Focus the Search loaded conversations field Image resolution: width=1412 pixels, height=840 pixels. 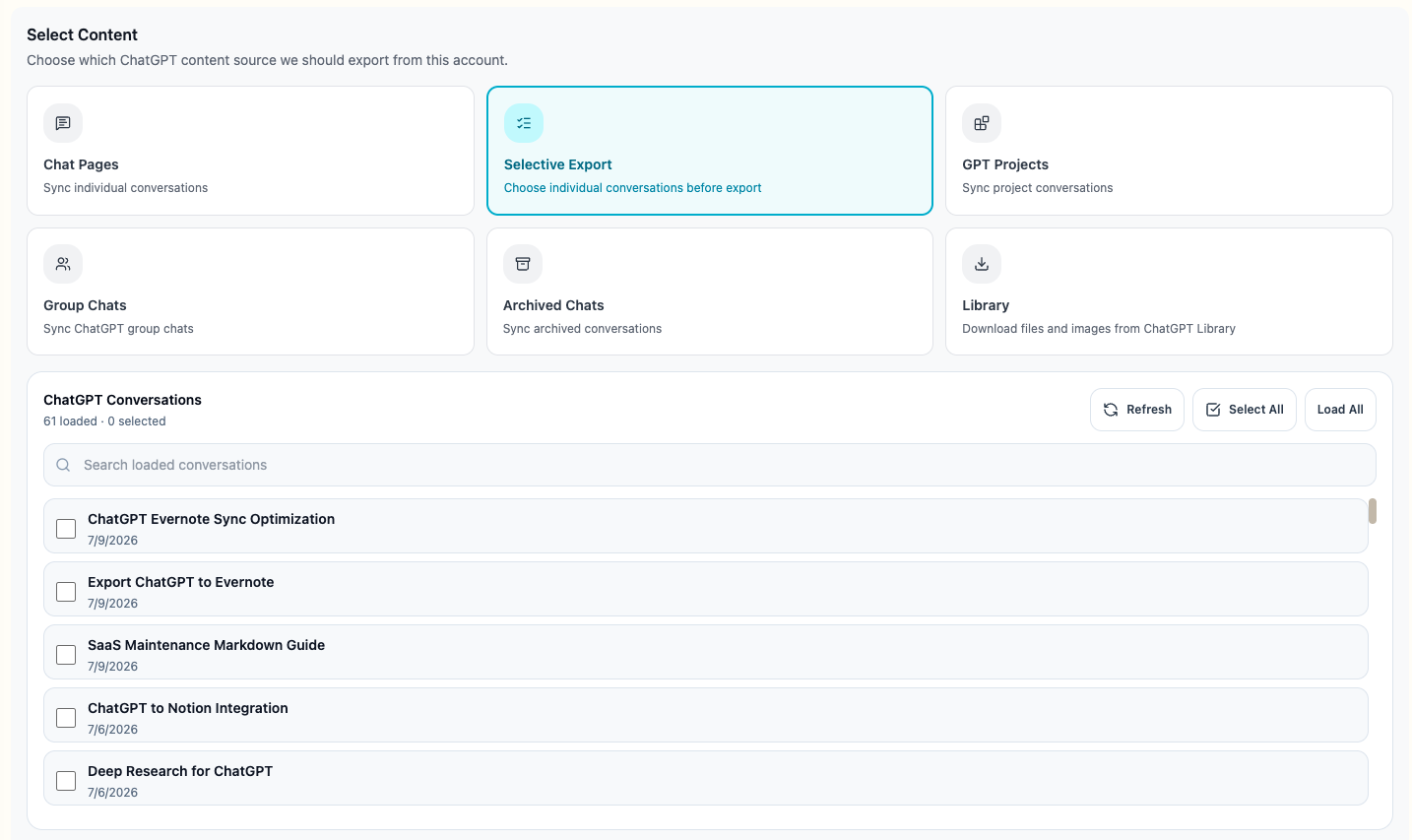click(x=710, y=465)
